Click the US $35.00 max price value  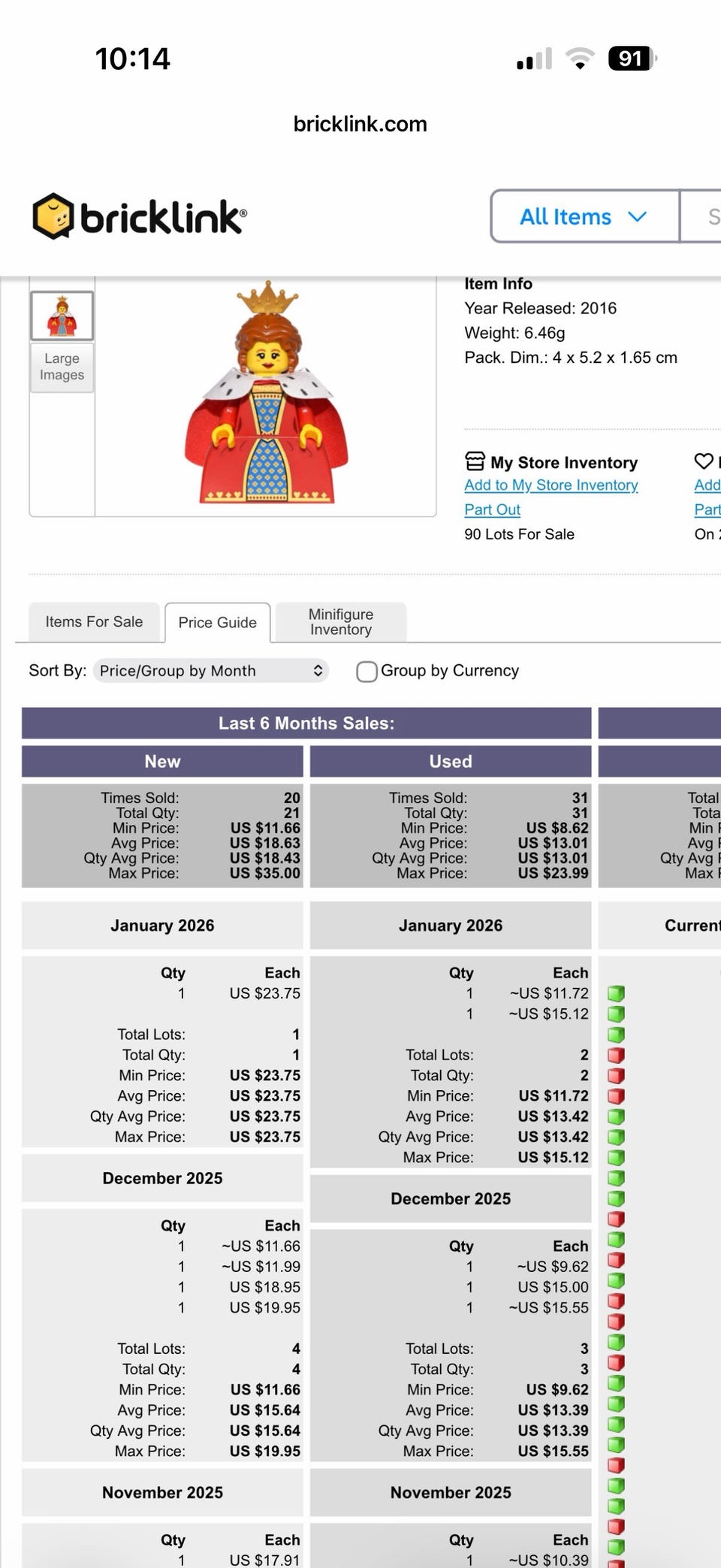click(264, 873)
